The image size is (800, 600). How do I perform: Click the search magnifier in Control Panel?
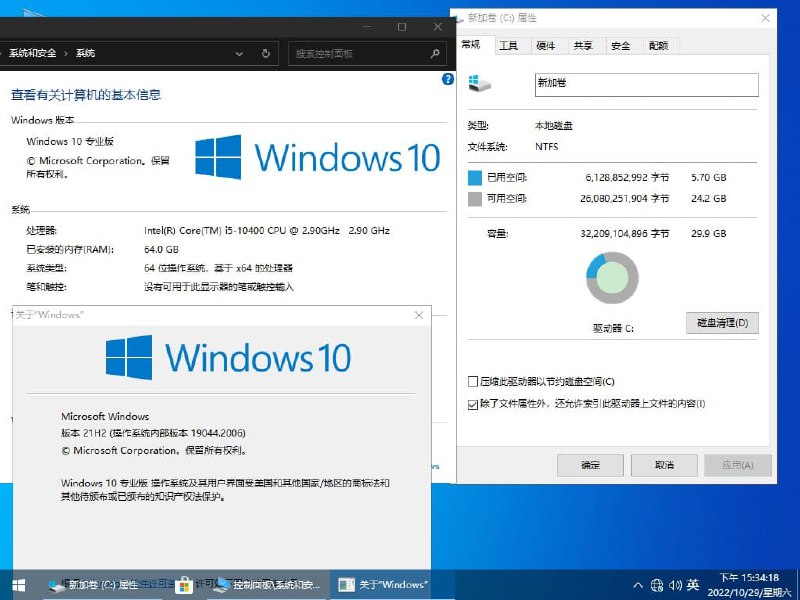(433, 53)
